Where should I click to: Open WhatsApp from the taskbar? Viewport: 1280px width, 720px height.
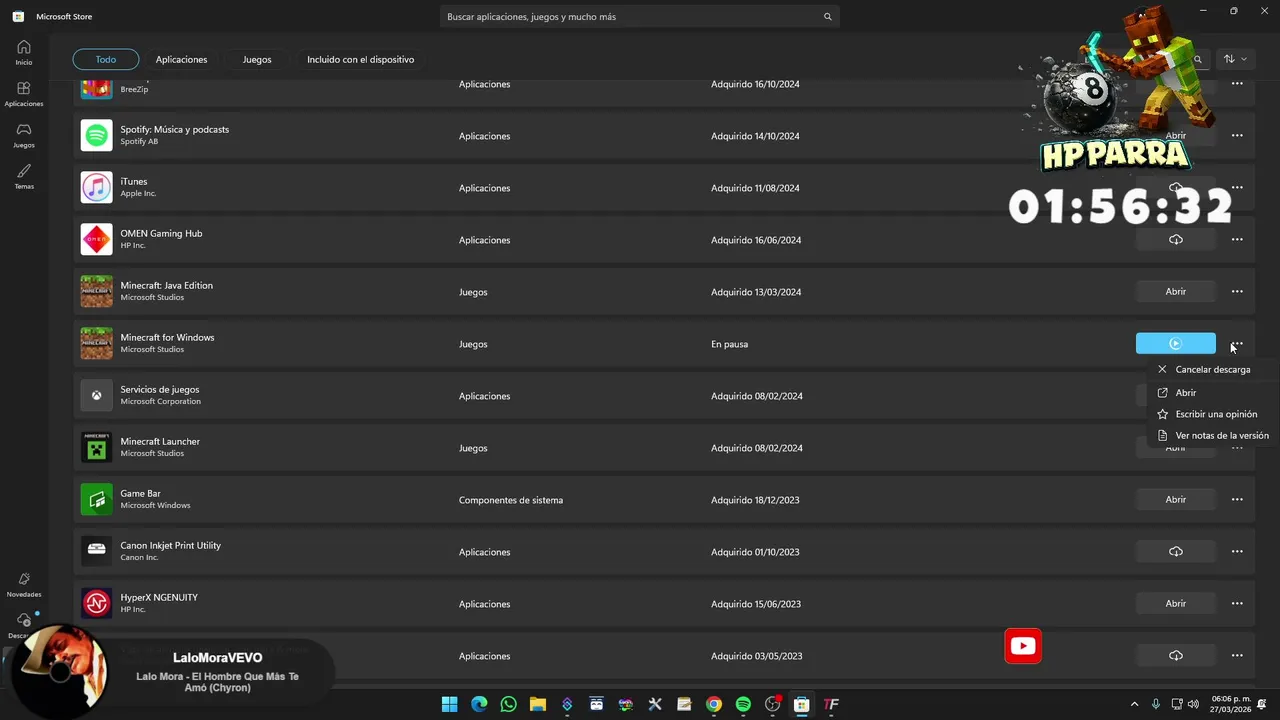508,704
